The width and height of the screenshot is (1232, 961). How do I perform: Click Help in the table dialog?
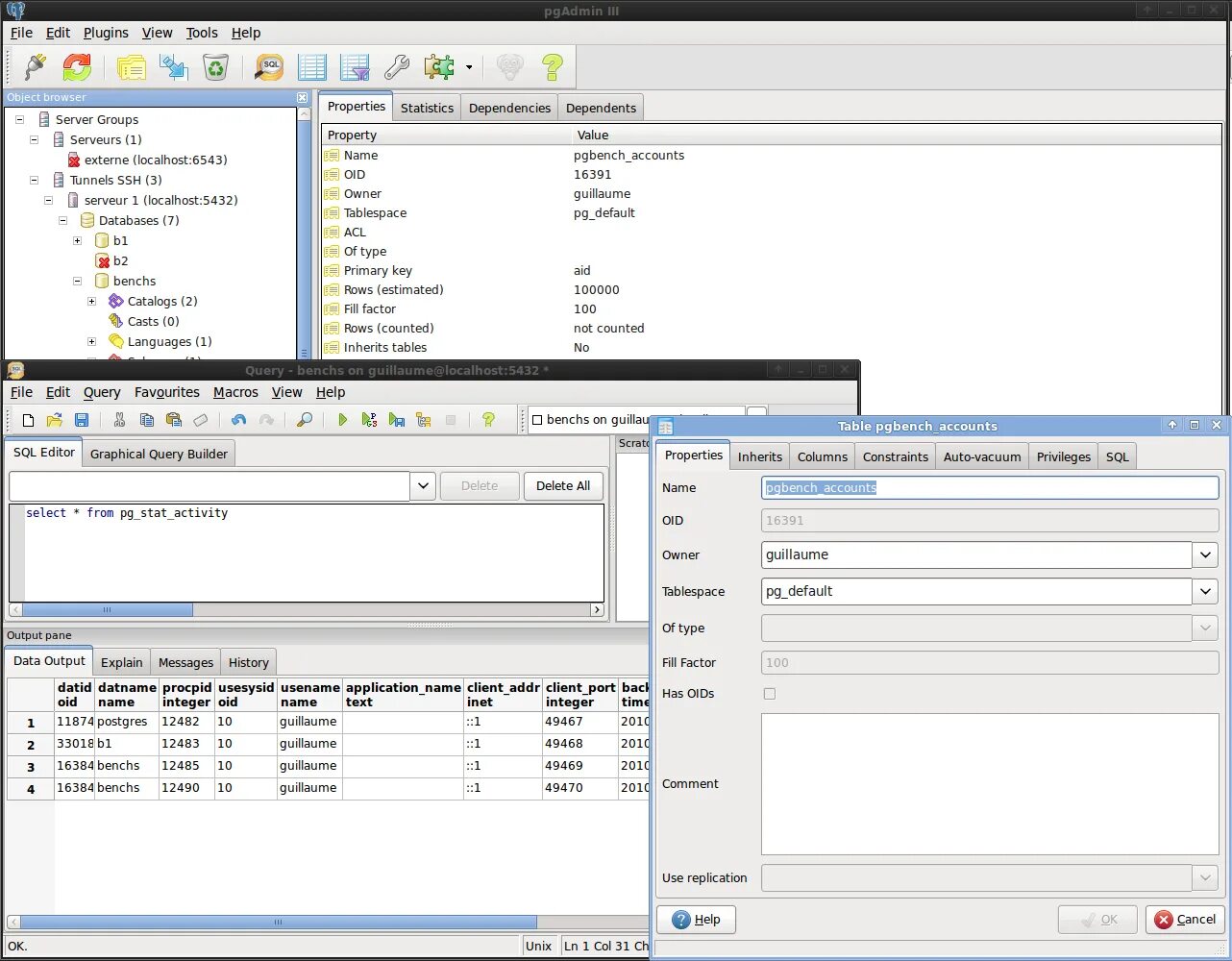click(x=696, y=920)
